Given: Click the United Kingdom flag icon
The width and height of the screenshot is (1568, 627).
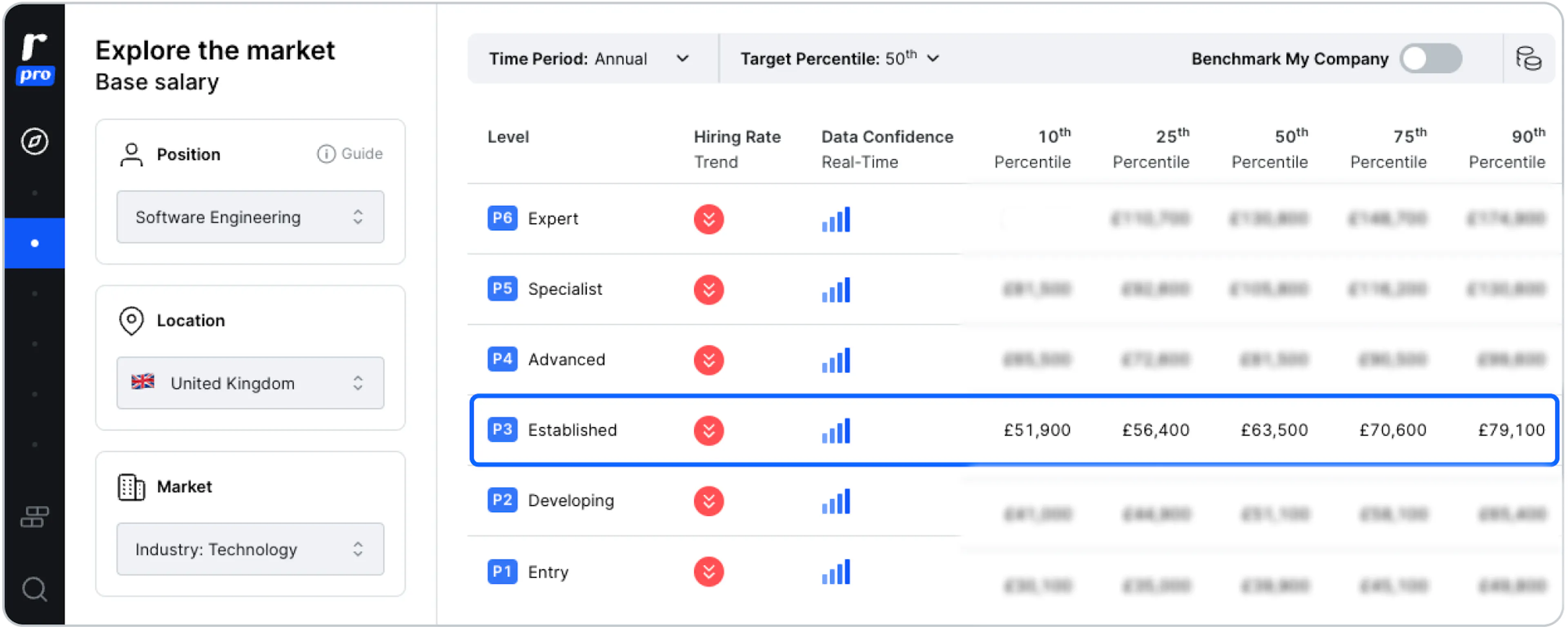Looking at the screenshot, I should click(143, 382).
